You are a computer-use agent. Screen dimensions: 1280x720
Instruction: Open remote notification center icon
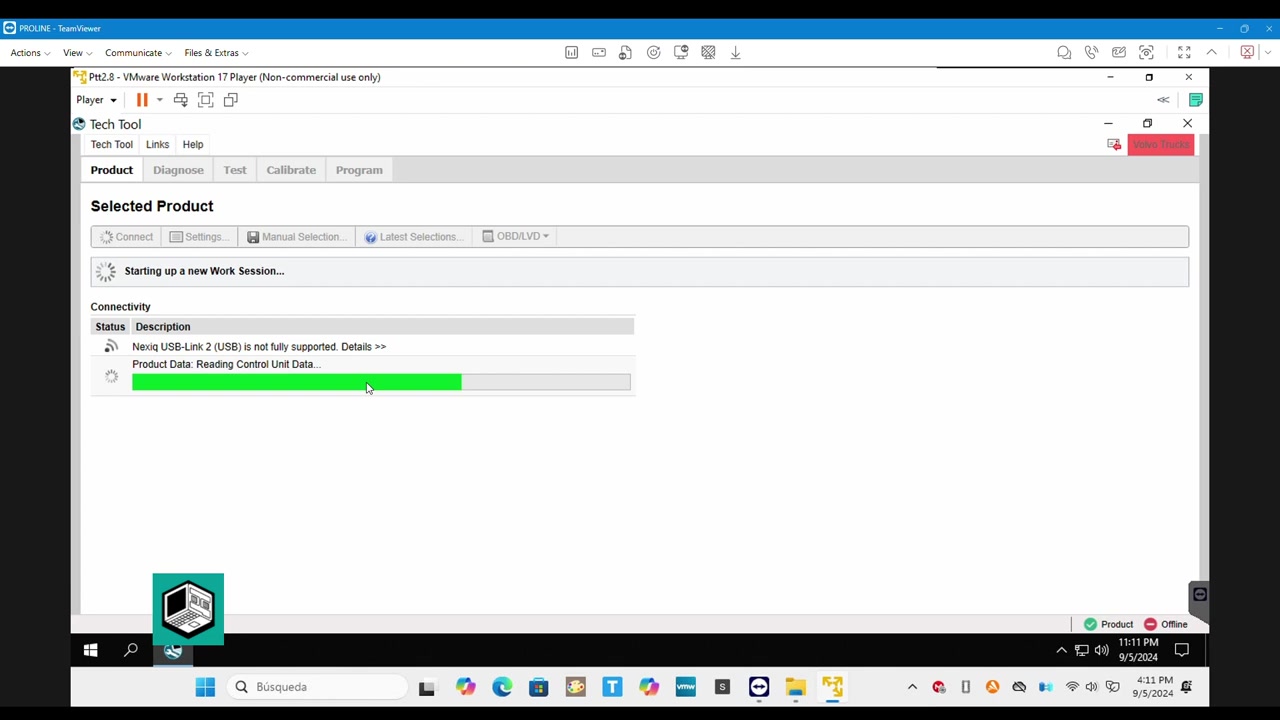click(1182, 651)
